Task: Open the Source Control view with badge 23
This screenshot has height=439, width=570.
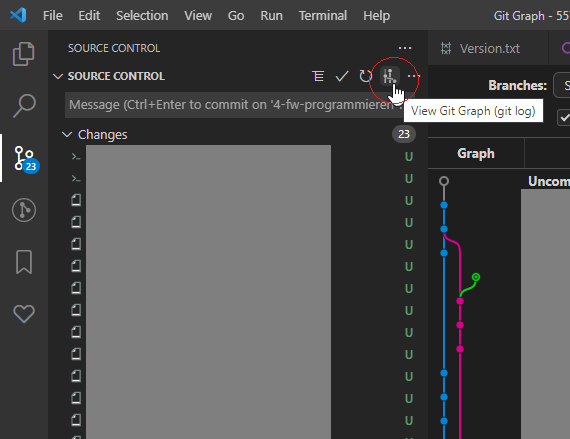Action: coord(25,159)
